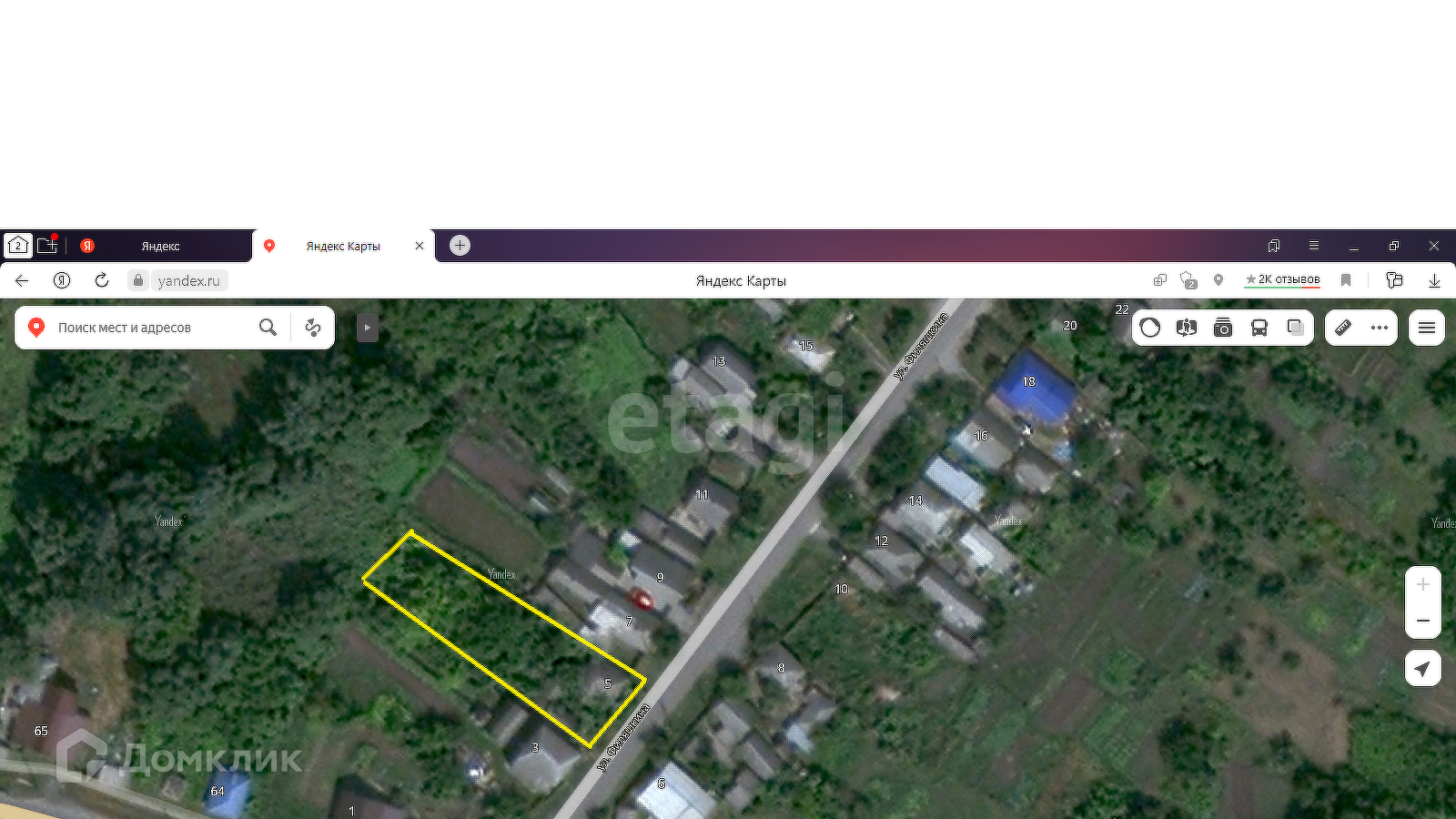Open the bookmarks collection in title bar
This screenshot has height=819, width=1456.
(1274, 246)
